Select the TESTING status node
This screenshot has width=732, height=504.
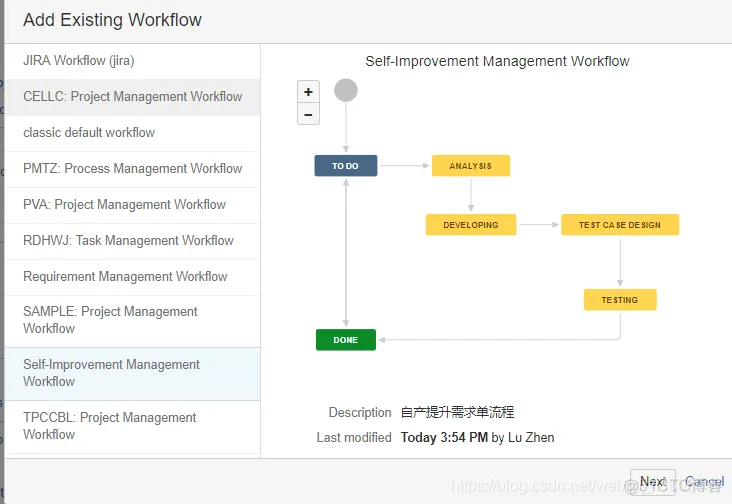pyautogui.click(x=619, y=300)
